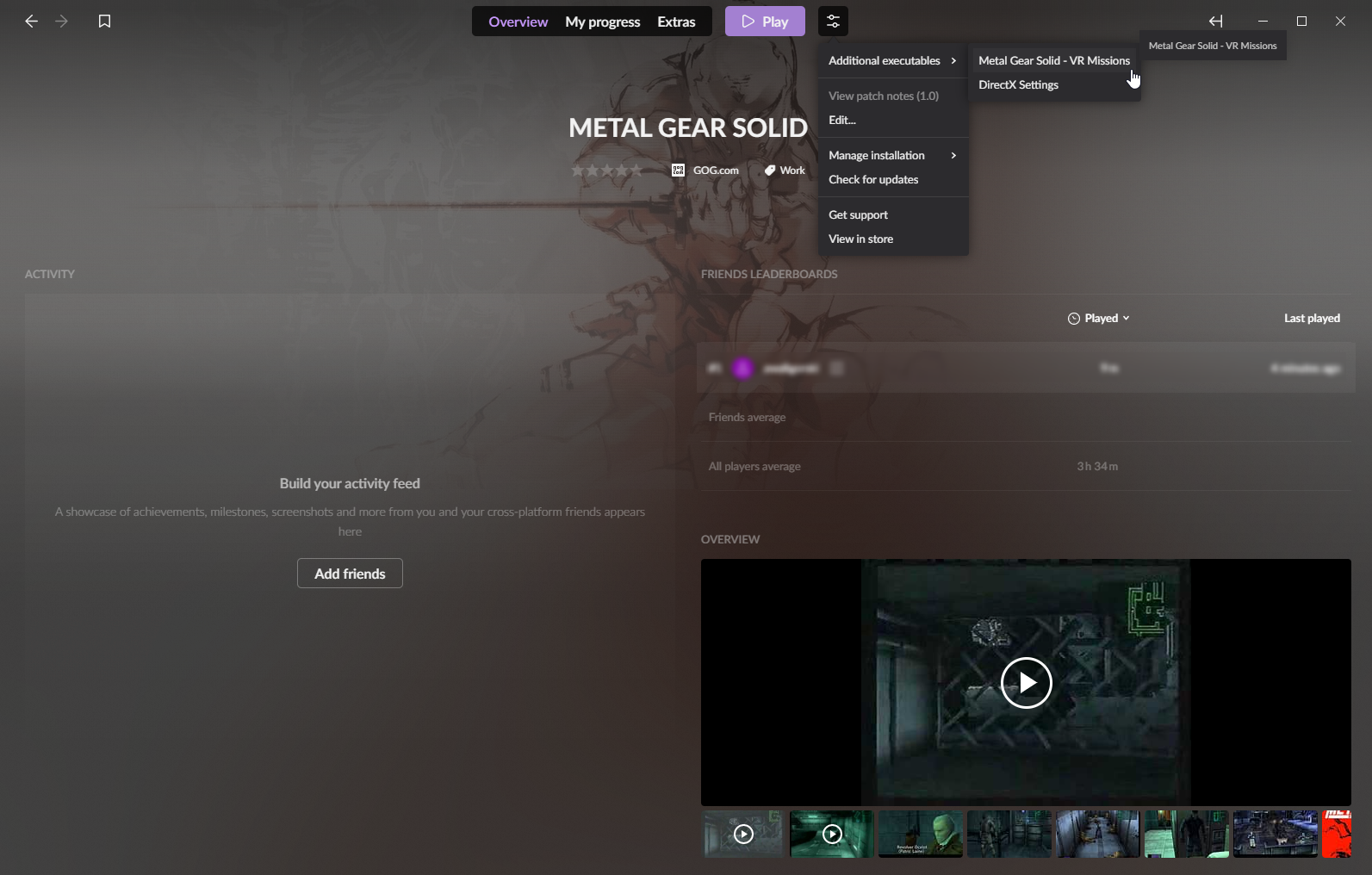This screenshot has height=875, width=1372.
Task: Click the GOG.com platform icon
Action: (678, 171)
